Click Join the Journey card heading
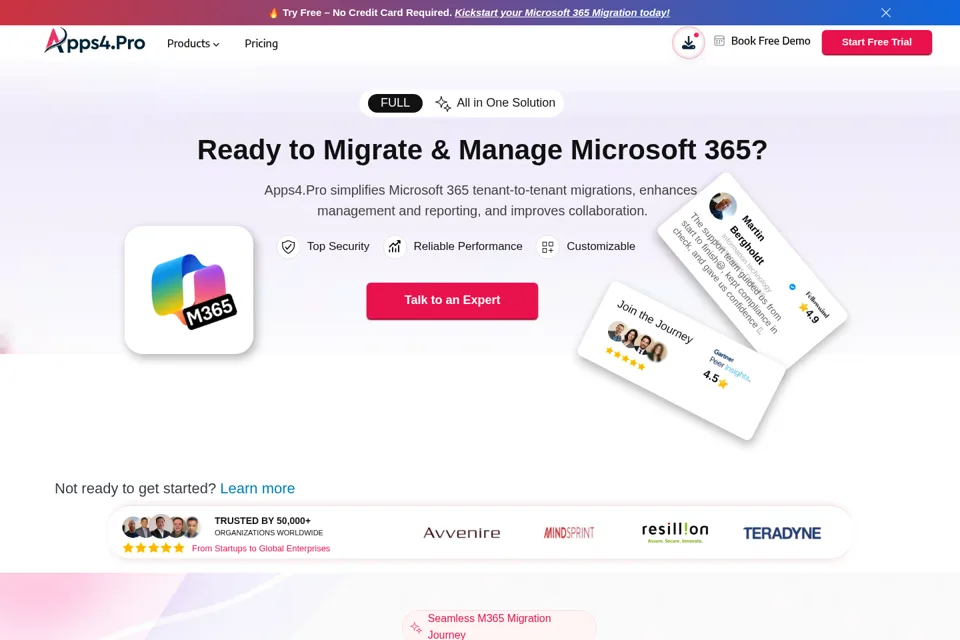The image size is (960, 640). coord(654,322)
